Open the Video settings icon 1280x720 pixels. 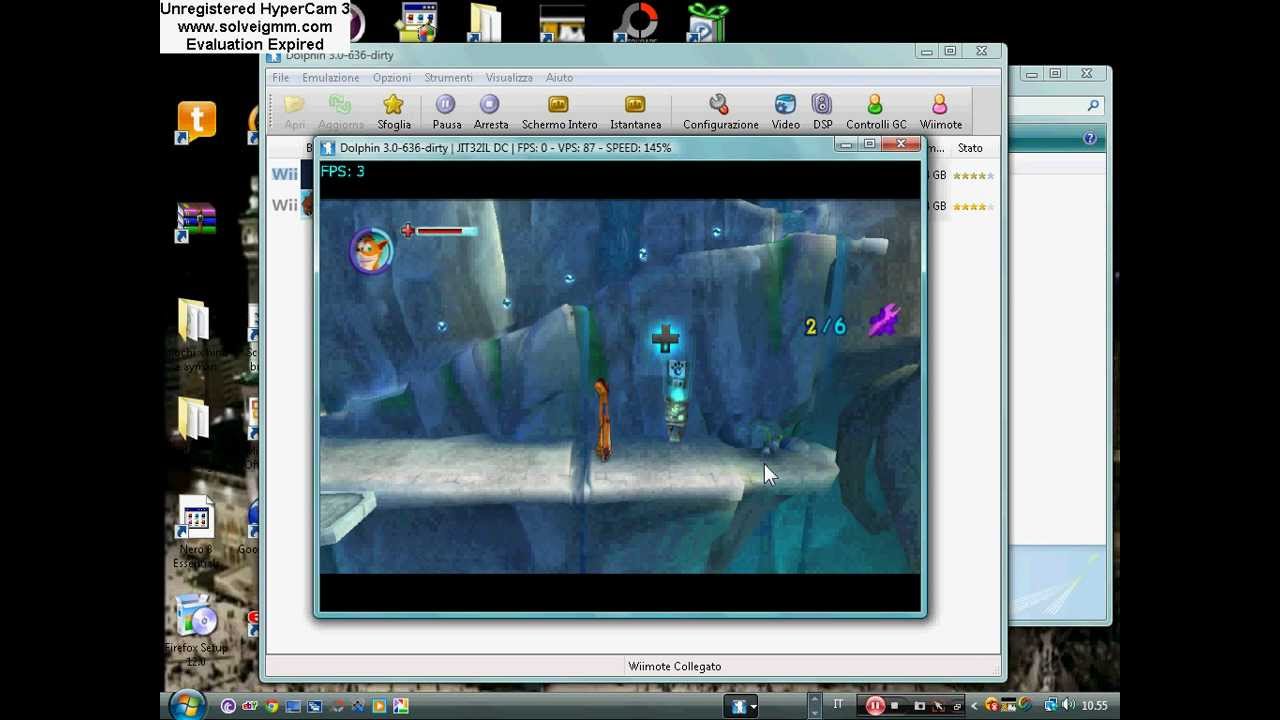click(x=785, y=105)
